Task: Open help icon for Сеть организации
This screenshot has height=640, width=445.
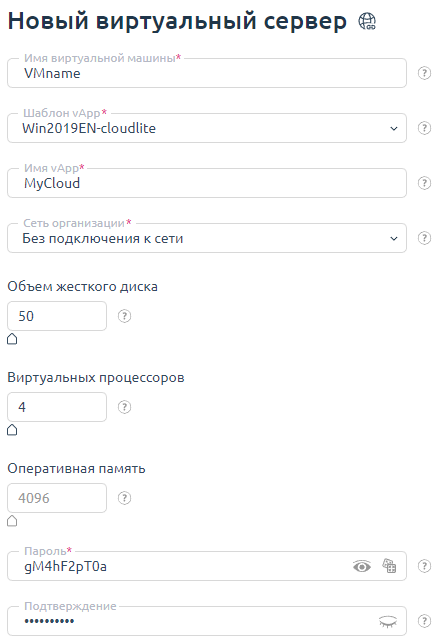Action: click(425, 238)
